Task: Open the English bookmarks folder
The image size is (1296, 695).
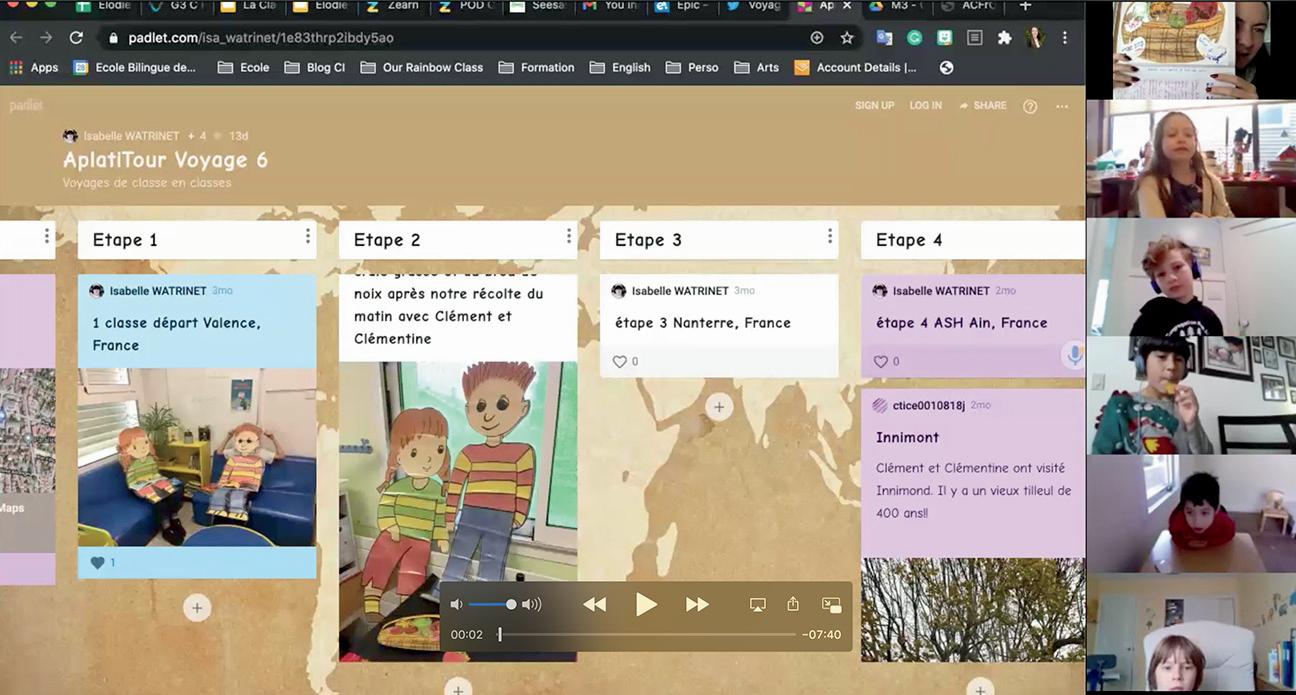Action: (620, 67)
